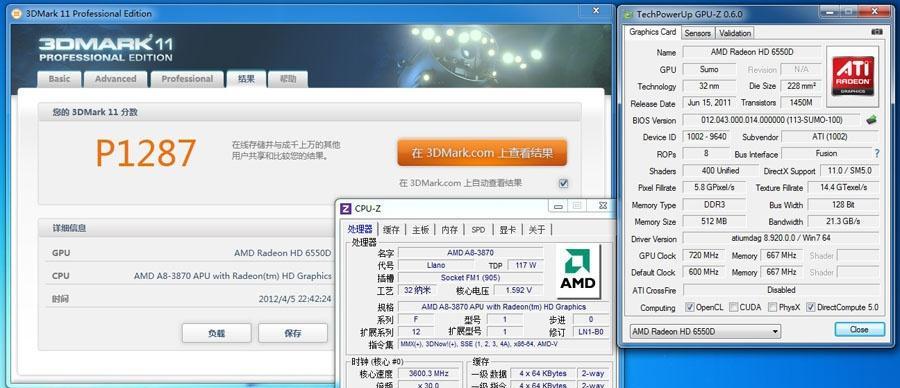Switch to the Sensors tab in GPU-Z
The height and width of the screenshot is (388, 900).
pyautogui.click(x=698, y=33)
